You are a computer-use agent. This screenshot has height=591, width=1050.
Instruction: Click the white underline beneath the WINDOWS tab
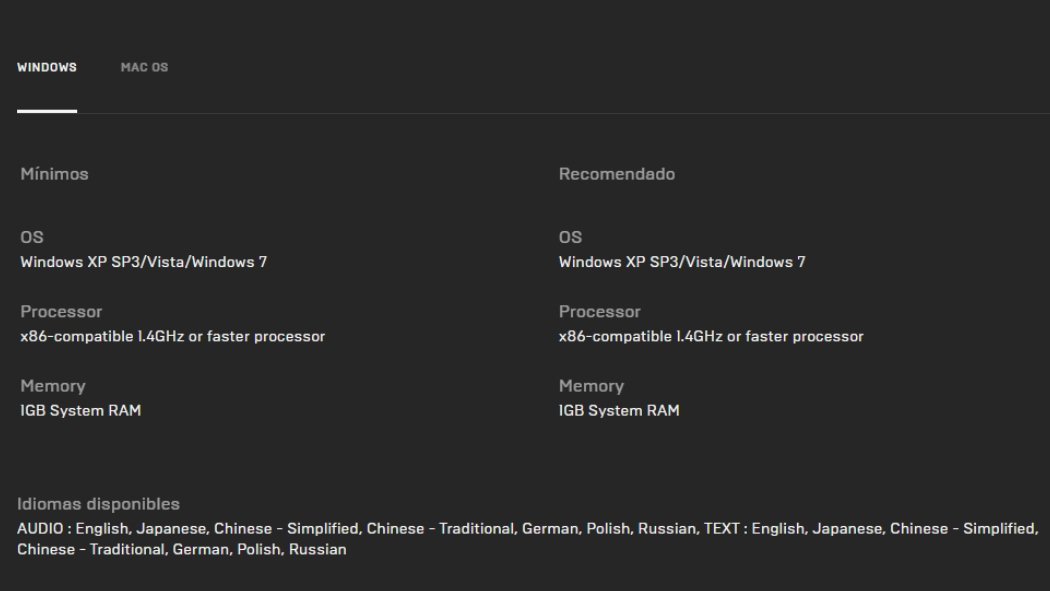tap(47, 111)
